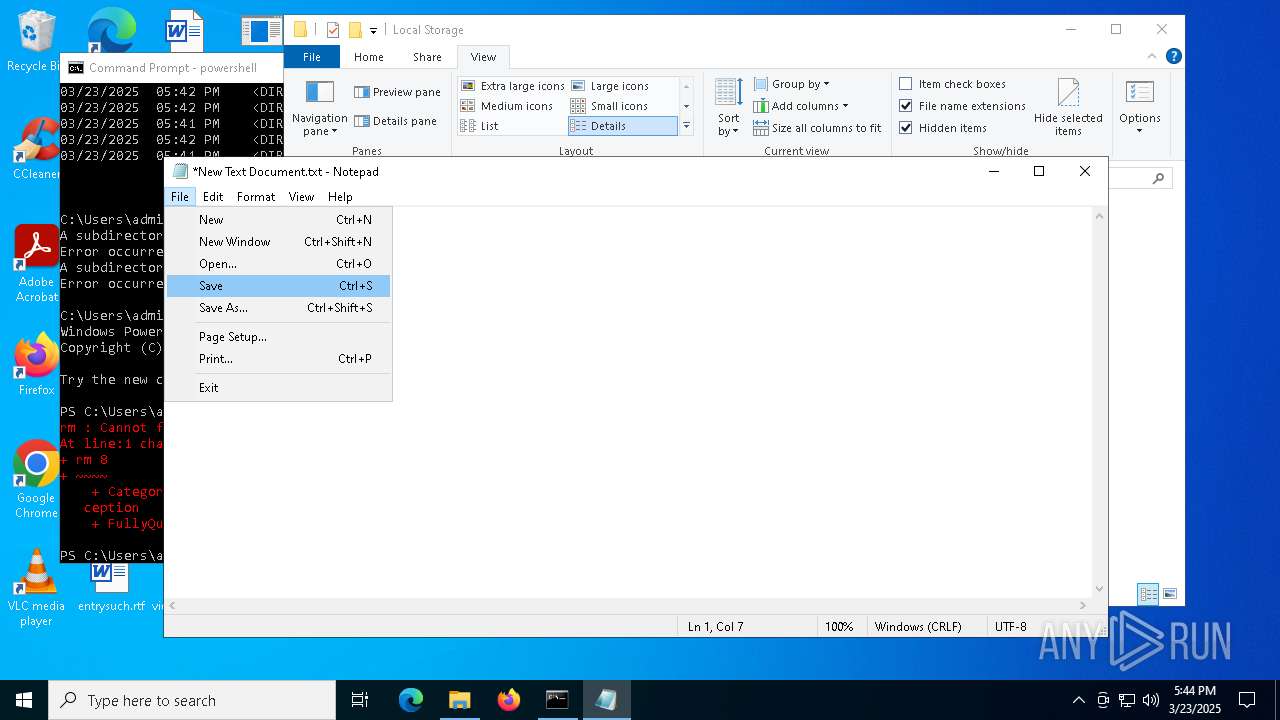Click Hide selected items button
The width and height of the screenshot is (1280, 720).
1068,108
